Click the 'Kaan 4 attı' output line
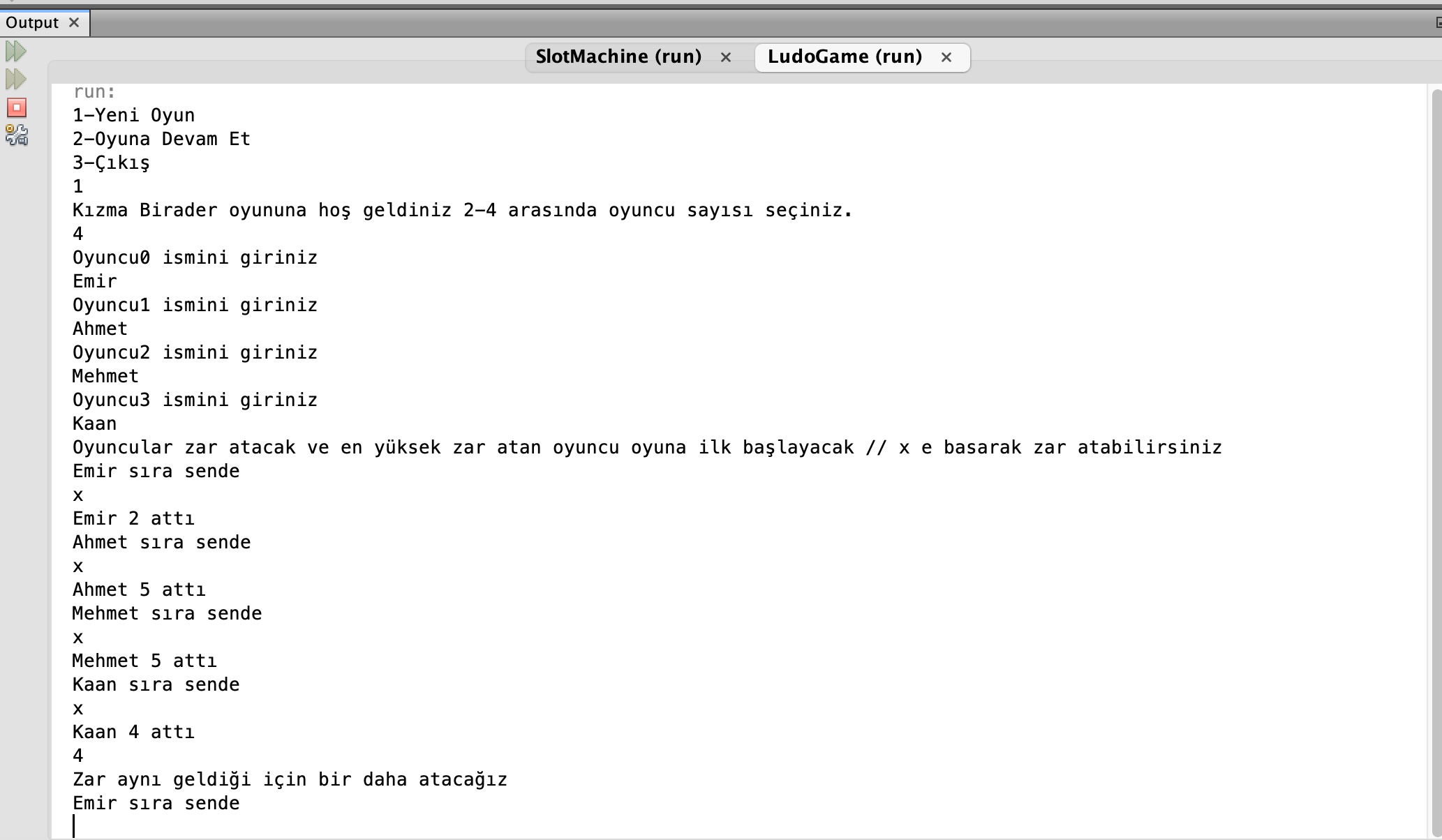The width and height of the screenshot is (1442, 840). (133, 731)
